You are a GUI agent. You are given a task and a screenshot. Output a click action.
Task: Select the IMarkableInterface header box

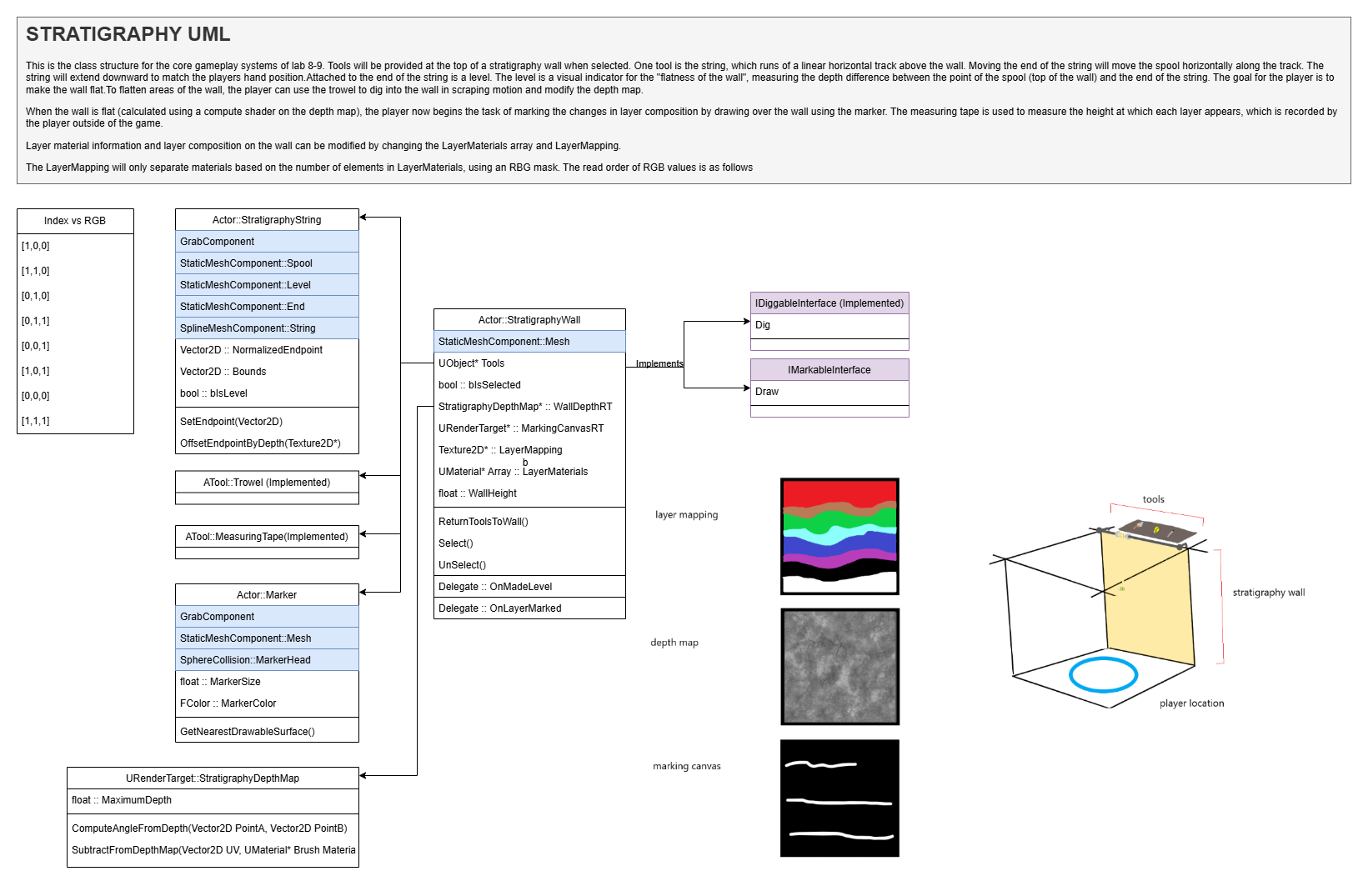click(829, 370)
